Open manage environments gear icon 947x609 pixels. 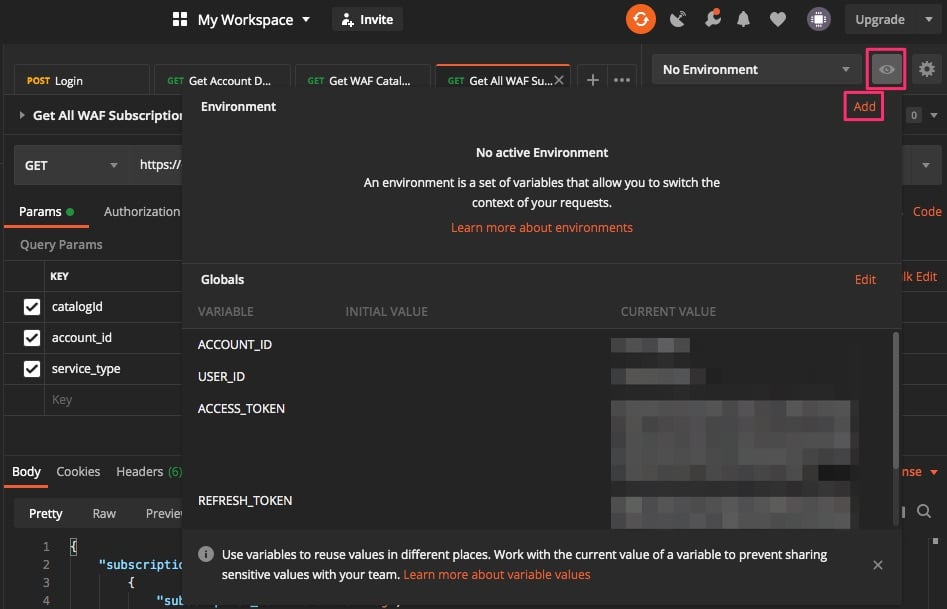pyautogui.click(x=926, y=69)
